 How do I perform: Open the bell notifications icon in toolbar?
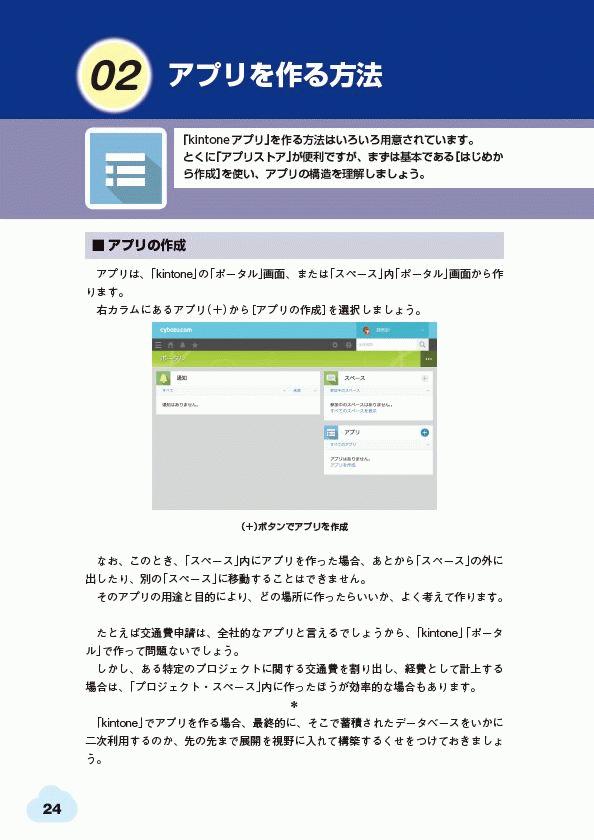183,345
